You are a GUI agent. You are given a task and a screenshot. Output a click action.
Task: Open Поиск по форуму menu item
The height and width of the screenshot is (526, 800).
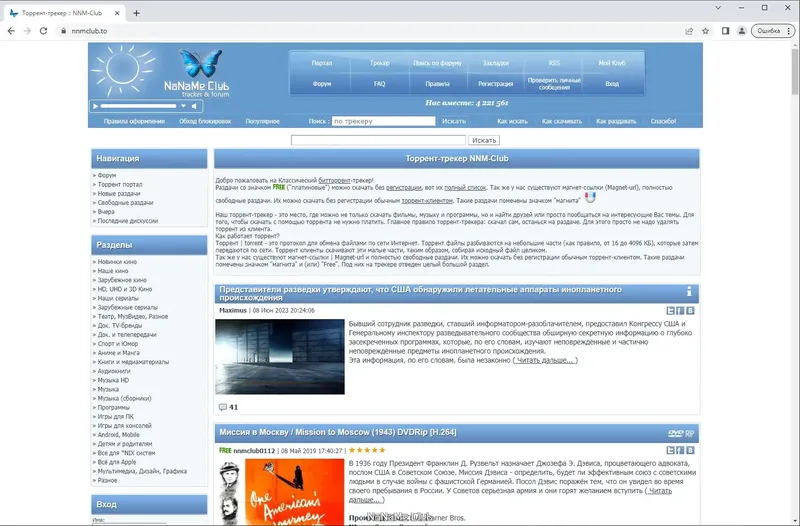tap(437, 63)
